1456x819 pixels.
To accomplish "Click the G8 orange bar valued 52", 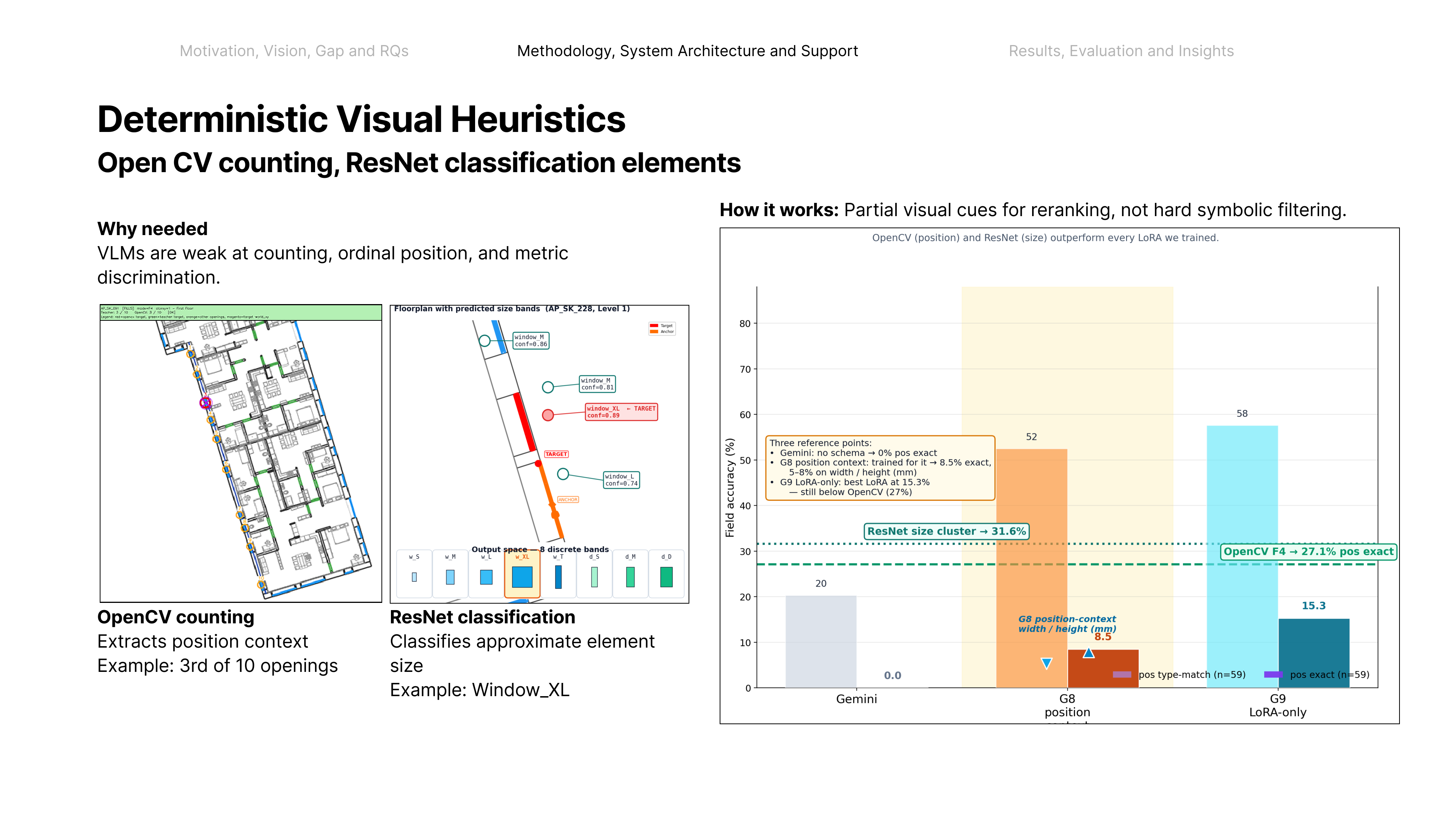I will tap(1031, 568).
